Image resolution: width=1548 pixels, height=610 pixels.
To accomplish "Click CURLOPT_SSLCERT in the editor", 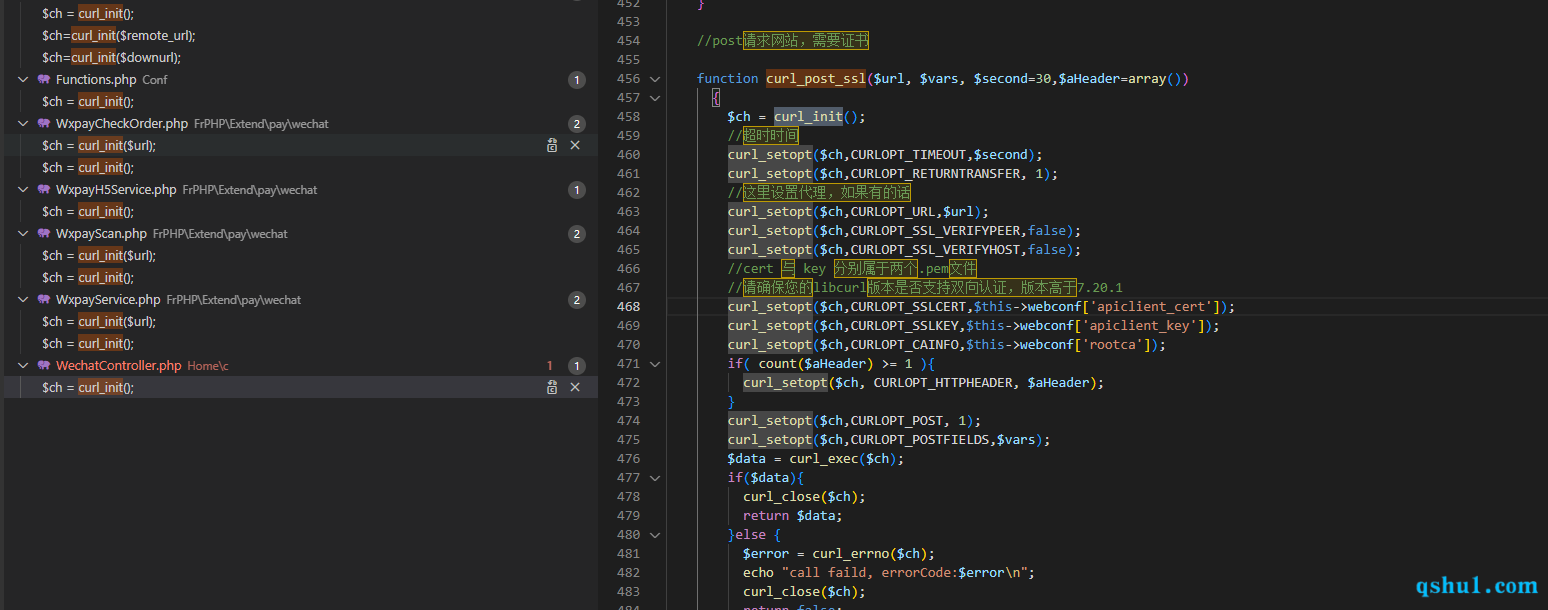I will pyautogui.click(x=909, y=306).
